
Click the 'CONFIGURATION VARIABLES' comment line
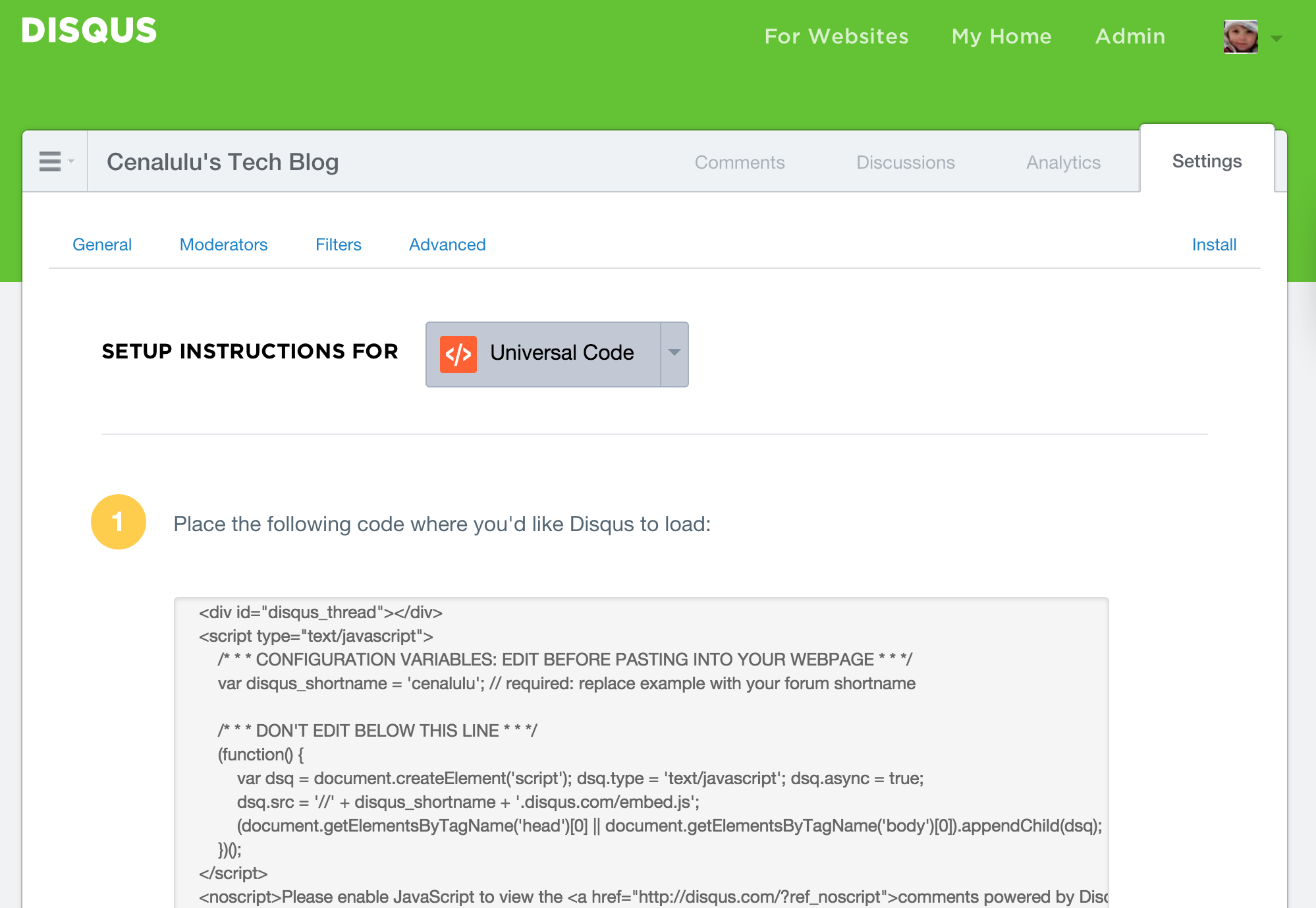click(565, 660)
